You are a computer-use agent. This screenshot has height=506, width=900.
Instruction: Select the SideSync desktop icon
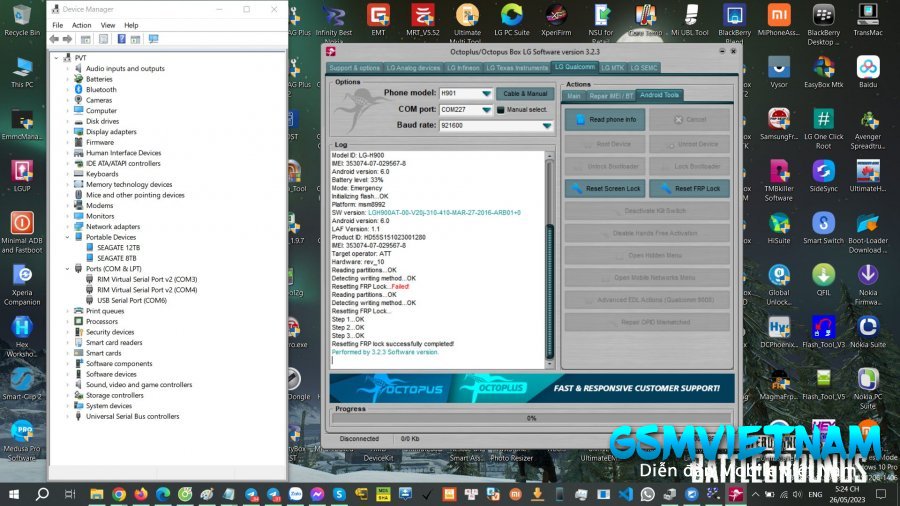tap(824, 176)
